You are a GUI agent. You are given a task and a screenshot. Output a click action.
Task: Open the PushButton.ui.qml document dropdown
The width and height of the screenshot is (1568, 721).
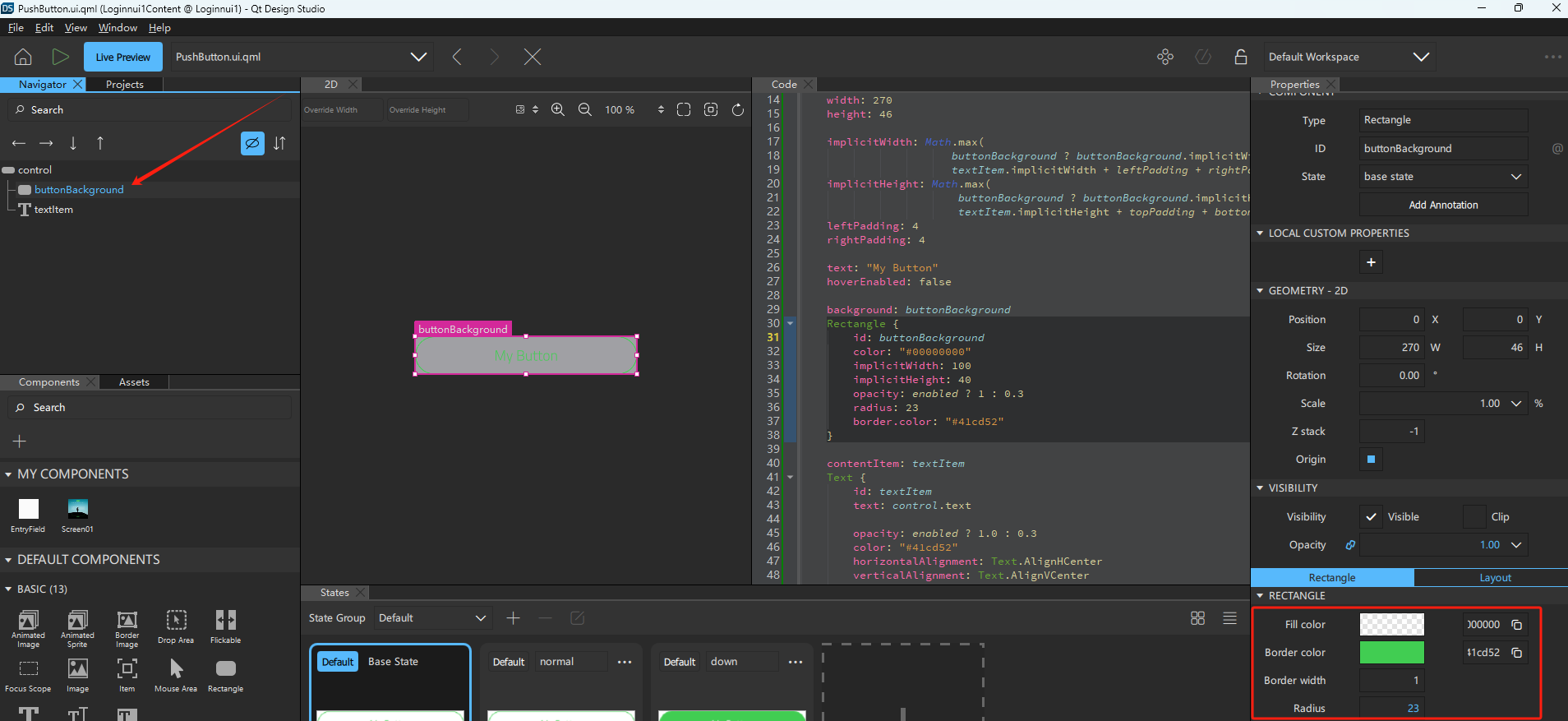(x=302, y=57)
